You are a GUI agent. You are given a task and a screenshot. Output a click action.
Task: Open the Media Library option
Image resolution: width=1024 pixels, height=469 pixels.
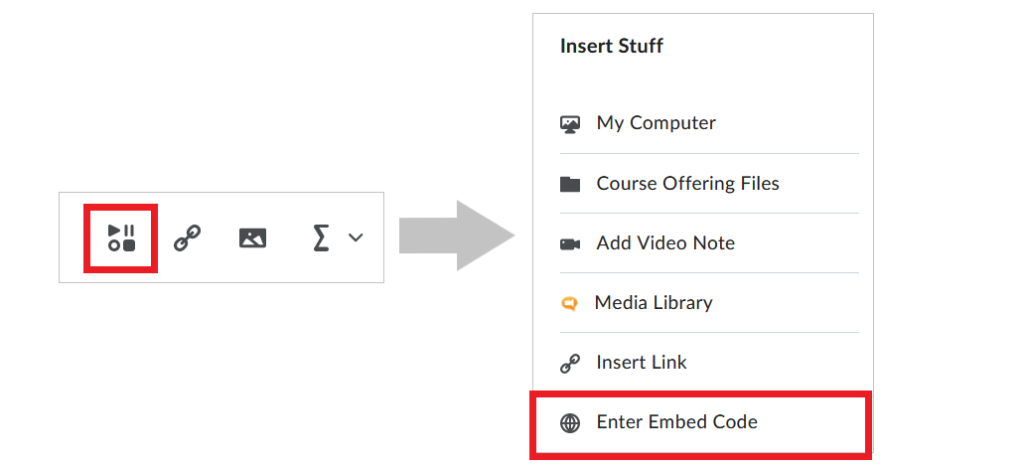tap(654, 302)
